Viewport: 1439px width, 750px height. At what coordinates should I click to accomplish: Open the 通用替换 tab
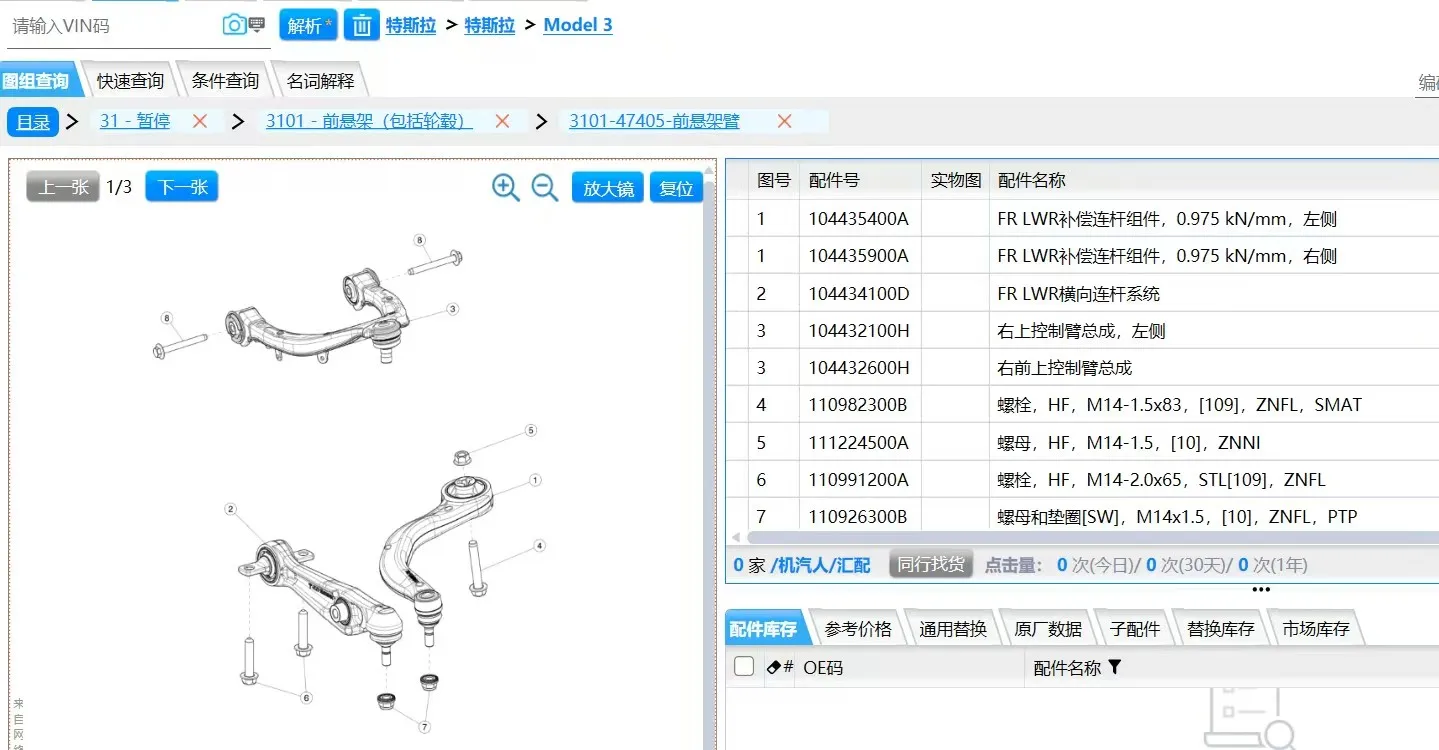point(953,629)
